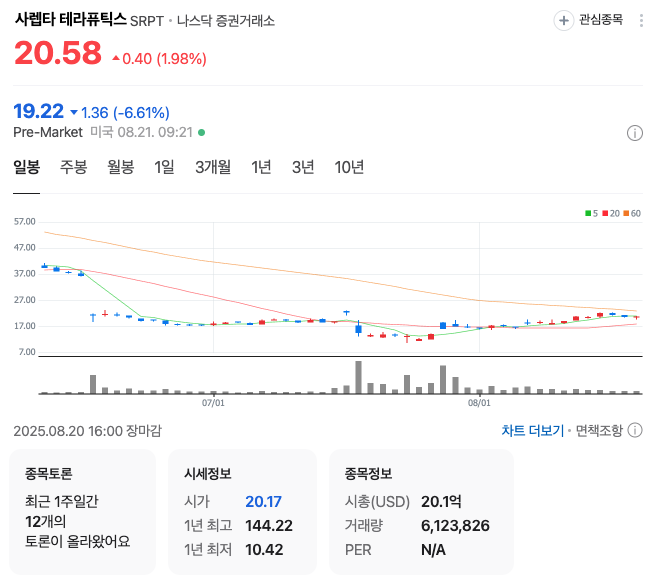Click the 거래량 value 6,123,826
Screen dimensions: 658x588
tap(455, 525)
